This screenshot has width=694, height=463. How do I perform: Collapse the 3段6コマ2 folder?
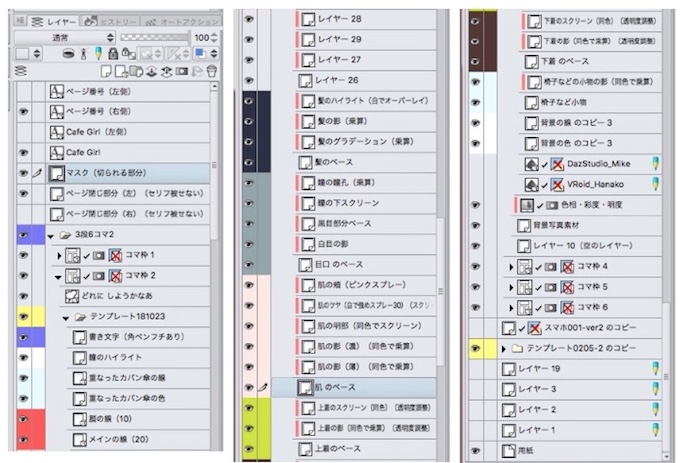coord(50,235)
